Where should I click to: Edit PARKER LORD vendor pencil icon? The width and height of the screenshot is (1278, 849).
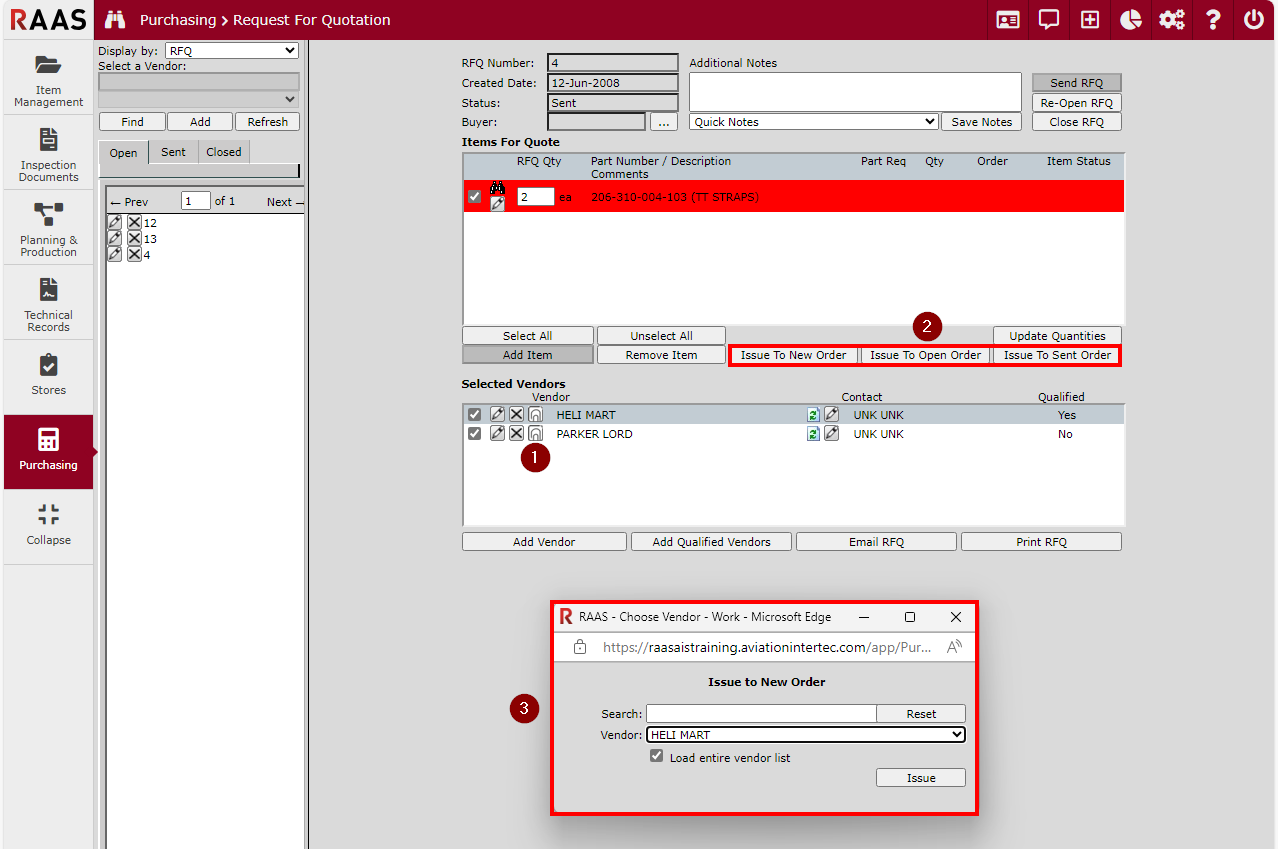[x=497, y=434]
